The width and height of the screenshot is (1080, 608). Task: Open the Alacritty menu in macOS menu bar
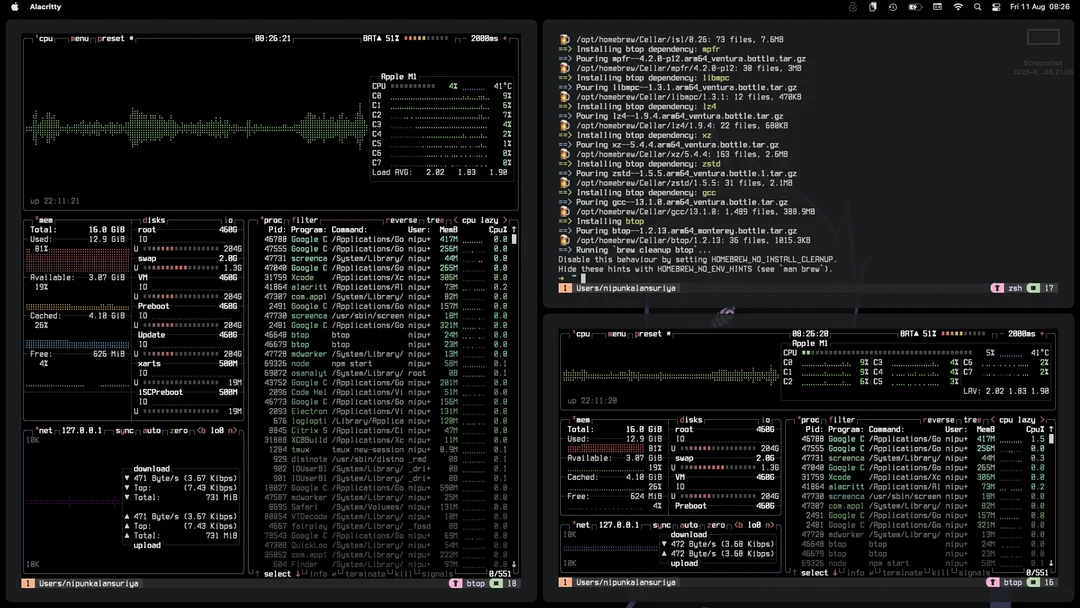click(45, 7)
